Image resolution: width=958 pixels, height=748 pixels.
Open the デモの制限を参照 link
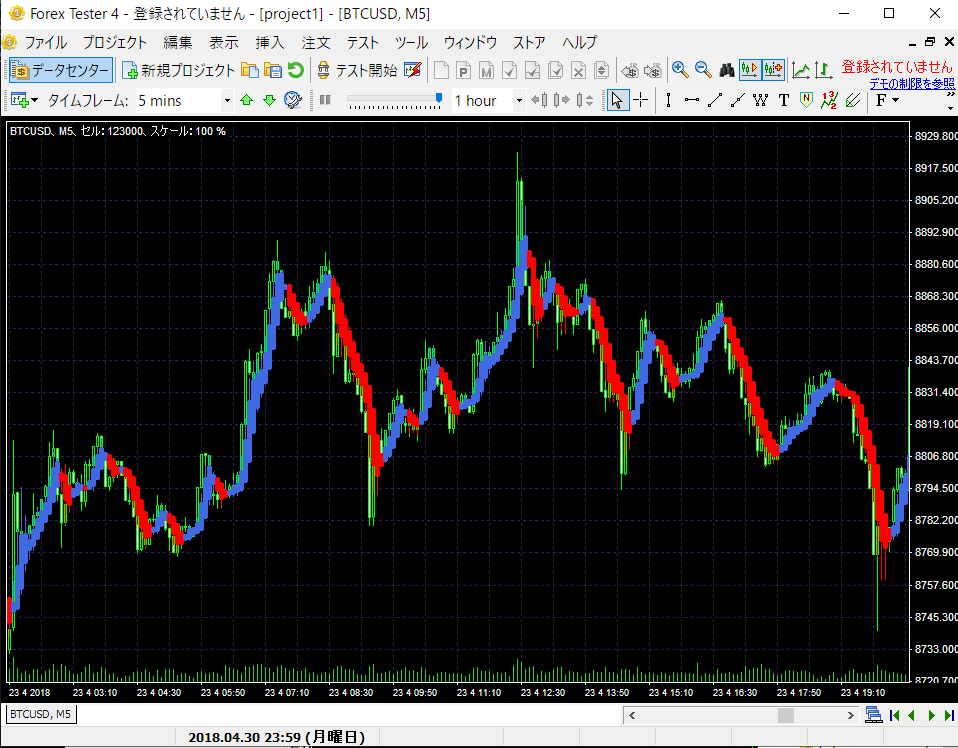[911, 83]
